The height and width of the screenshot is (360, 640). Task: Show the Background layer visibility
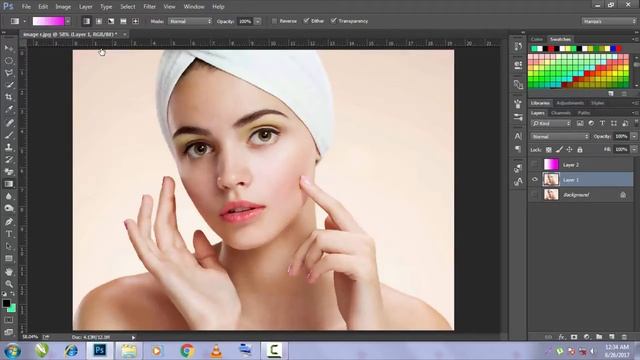pyautogui.click(x=535, y=195)
